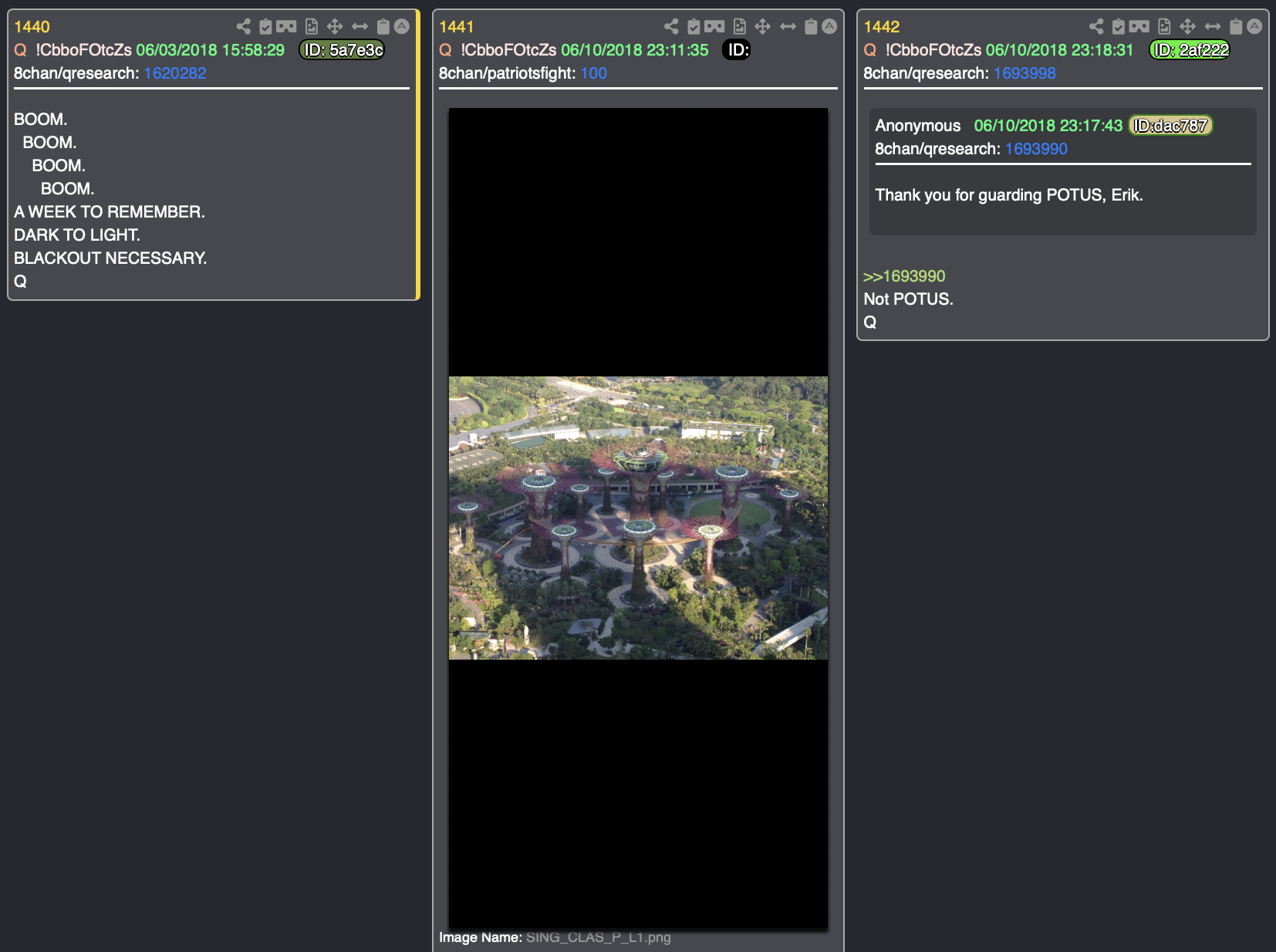Open quoted post link 1693990 in Anonymous header
Viewport: 1276px width, 952px height.
(x=1036, y=149)
